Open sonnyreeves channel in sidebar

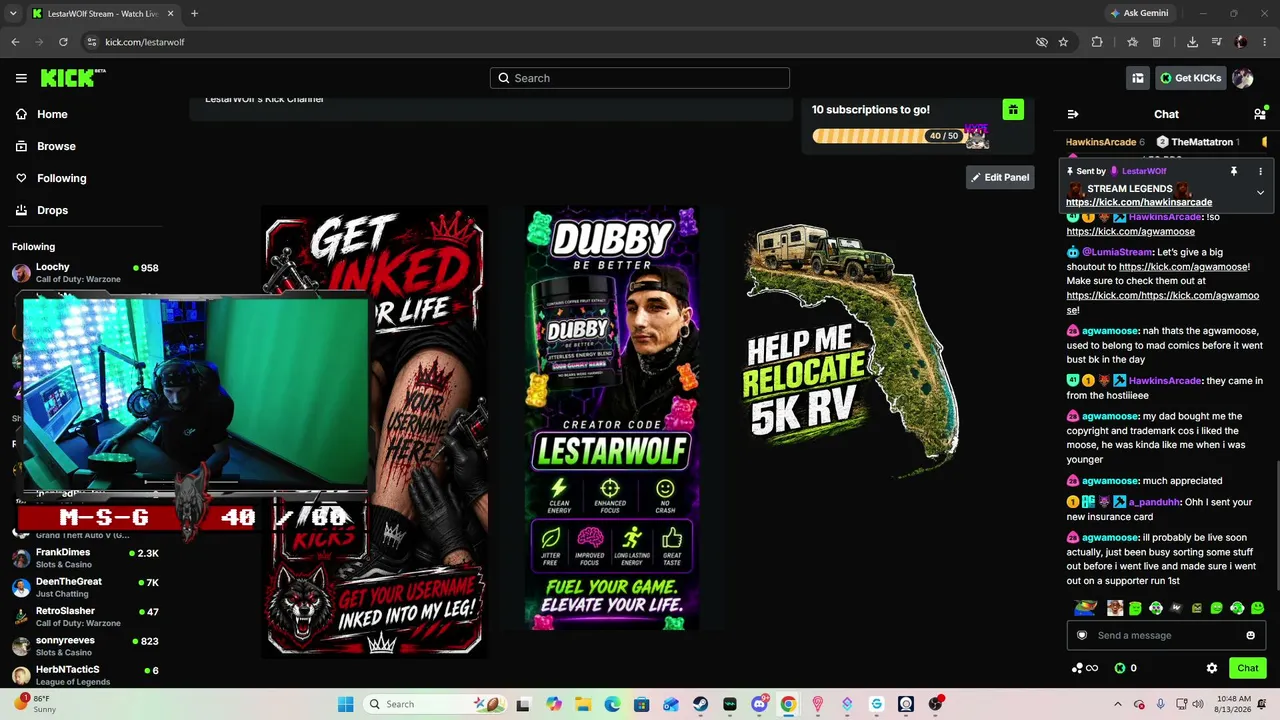(x=85, y=646)
